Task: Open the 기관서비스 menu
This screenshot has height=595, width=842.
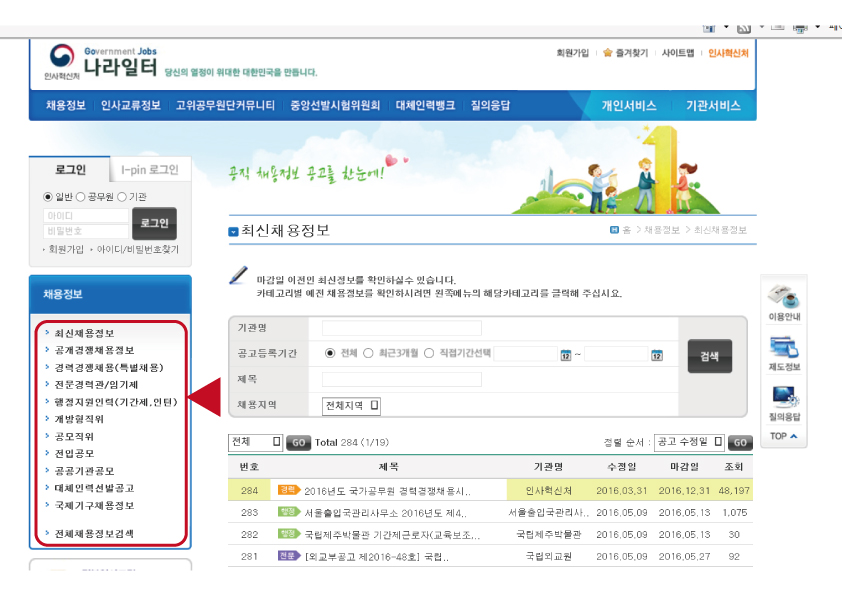Action: point(713,105)
